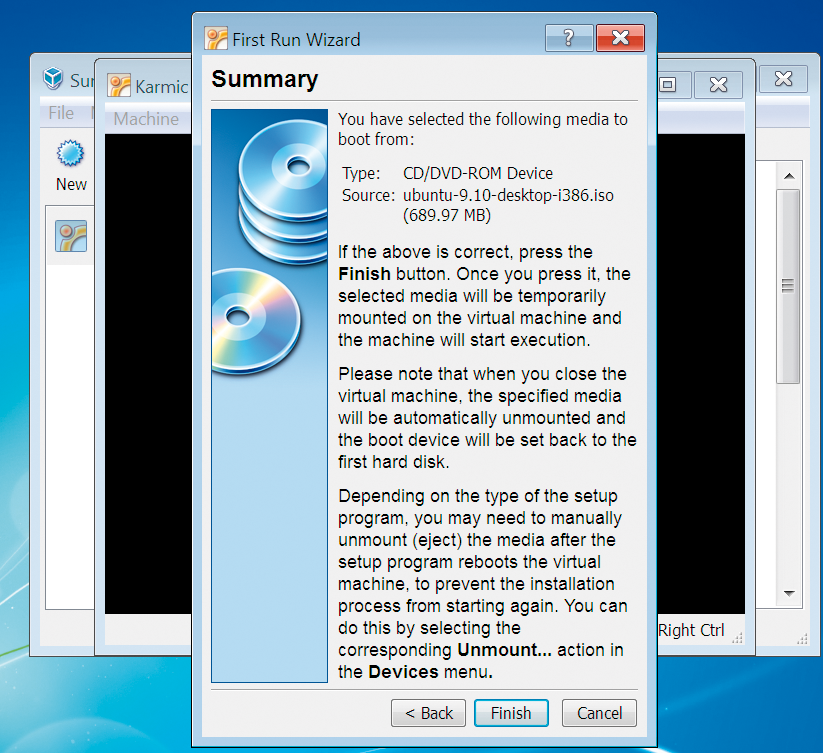Click the ubuntu-9.10-desktop-i386.iso source text
The height and width of the screenshot is (753, 823).
point(508,195)
